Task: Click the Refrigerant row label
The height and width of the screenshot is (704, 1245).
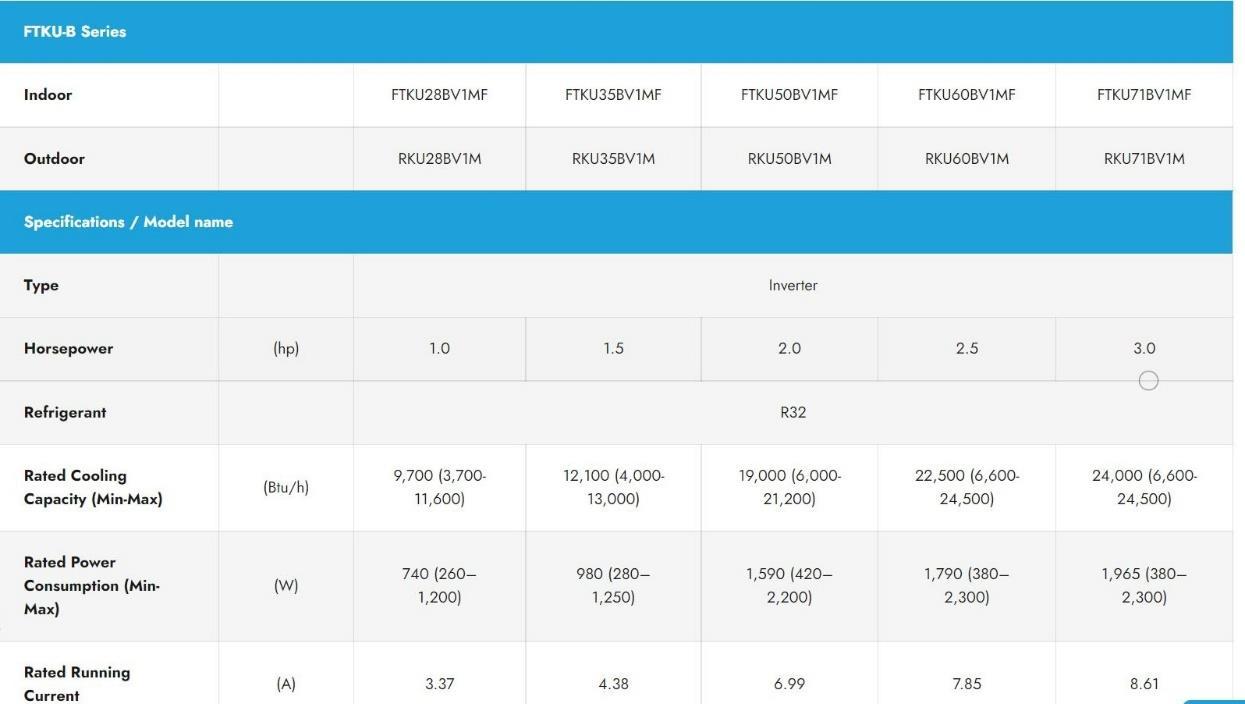Action: [x=65, y=413]
